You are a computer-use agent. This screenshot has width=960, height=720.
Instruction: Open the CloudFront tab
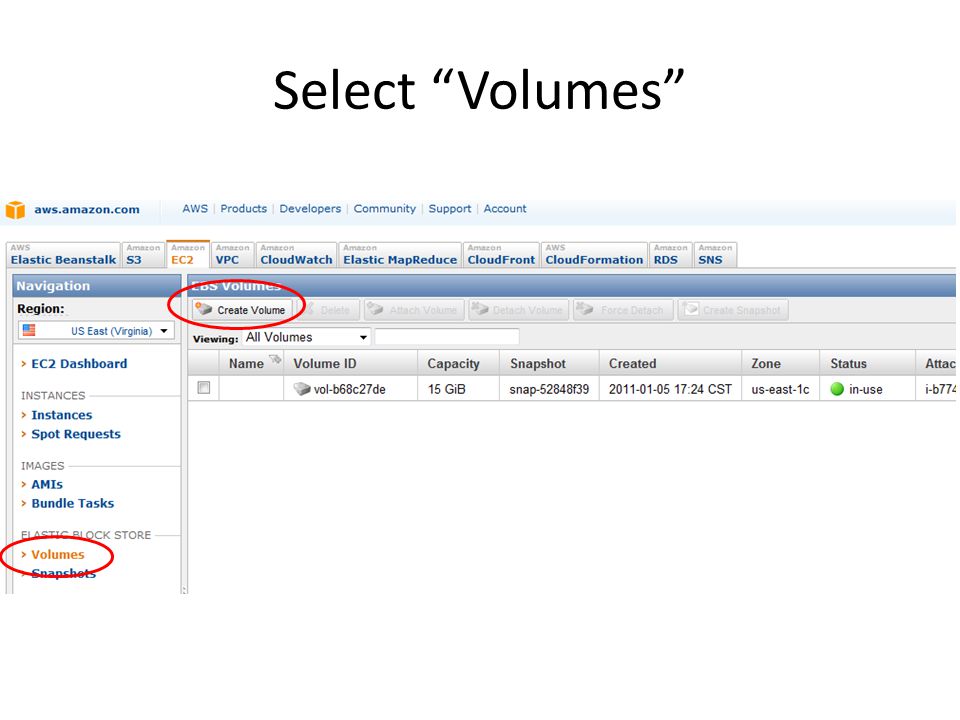(x=501, y=255)
